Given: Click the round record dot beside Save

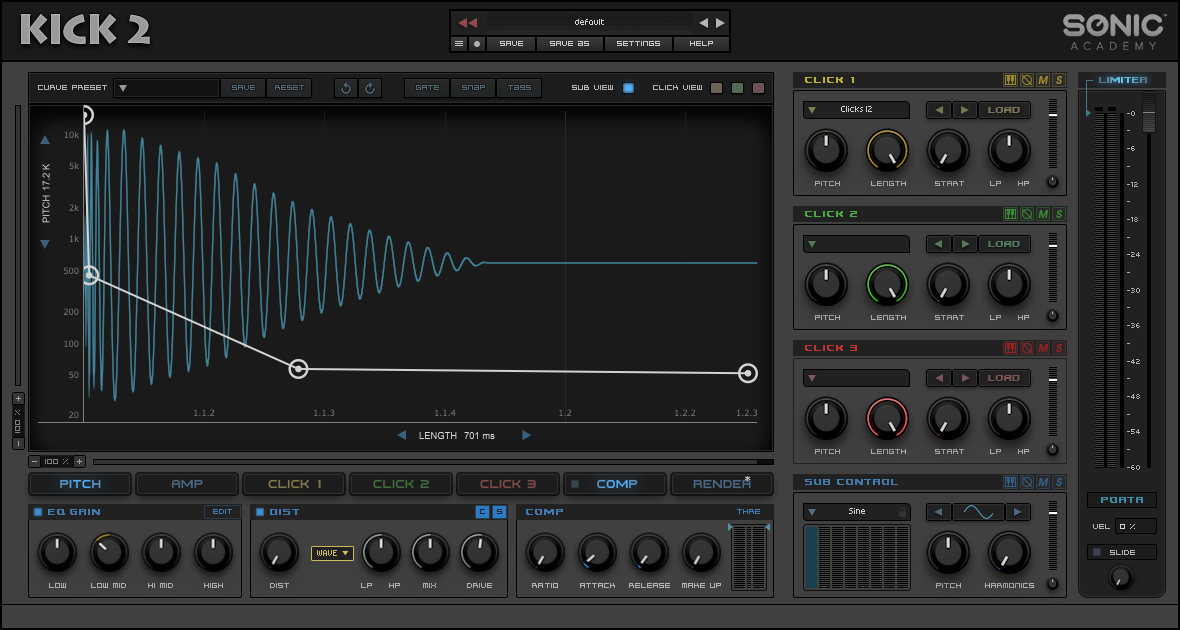Looking at the screenshot, I should (477, 44).
